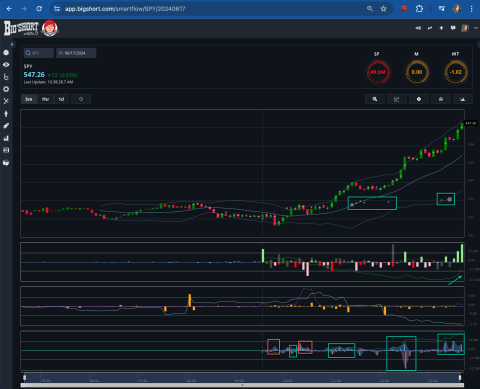Open the crossed tools icon in sidebar
Image resolution: width=480 pixels, height=389 pixels.
point(6,101)
